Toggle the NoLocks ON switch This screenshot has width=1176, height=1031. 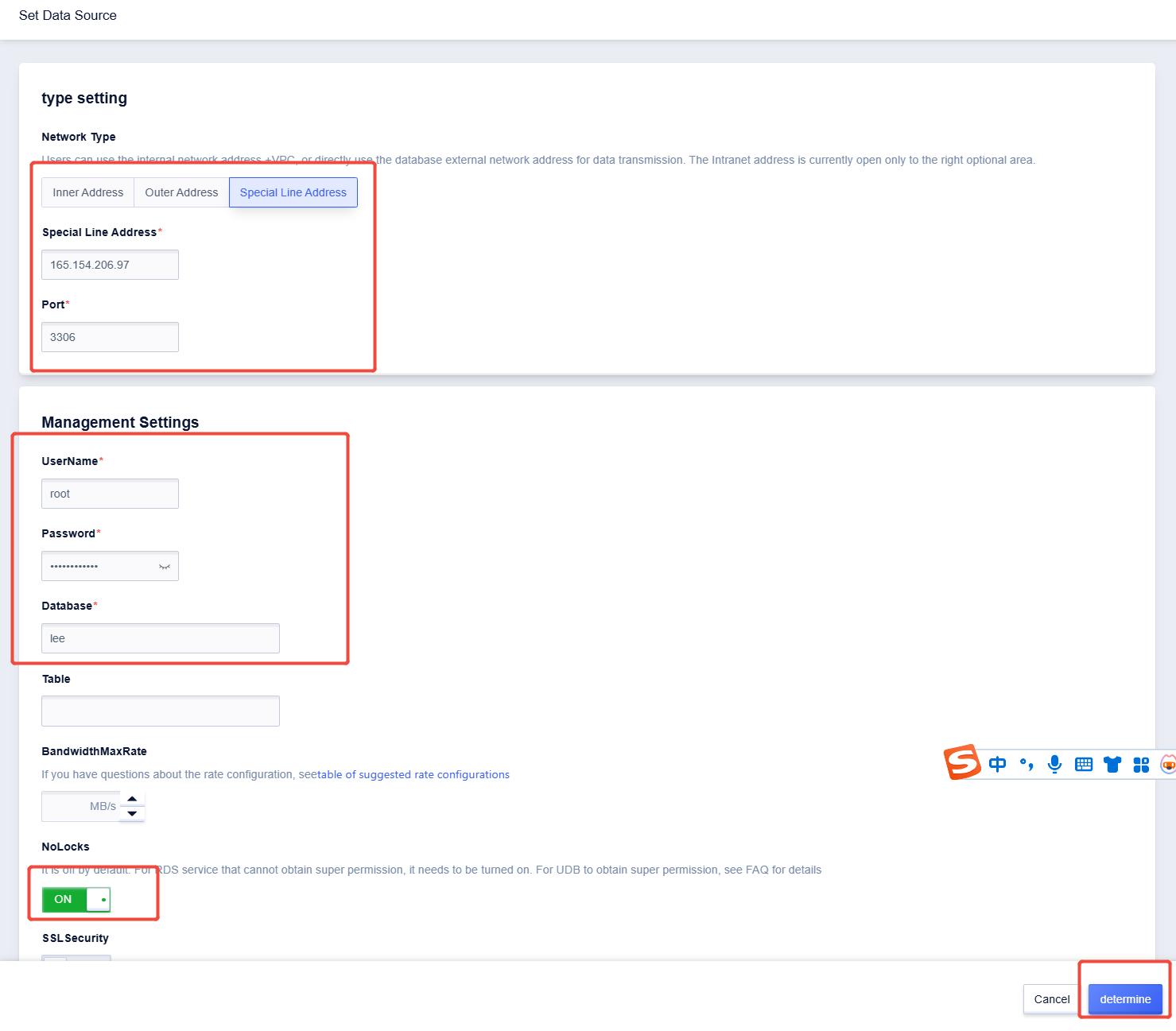[76, 899]
